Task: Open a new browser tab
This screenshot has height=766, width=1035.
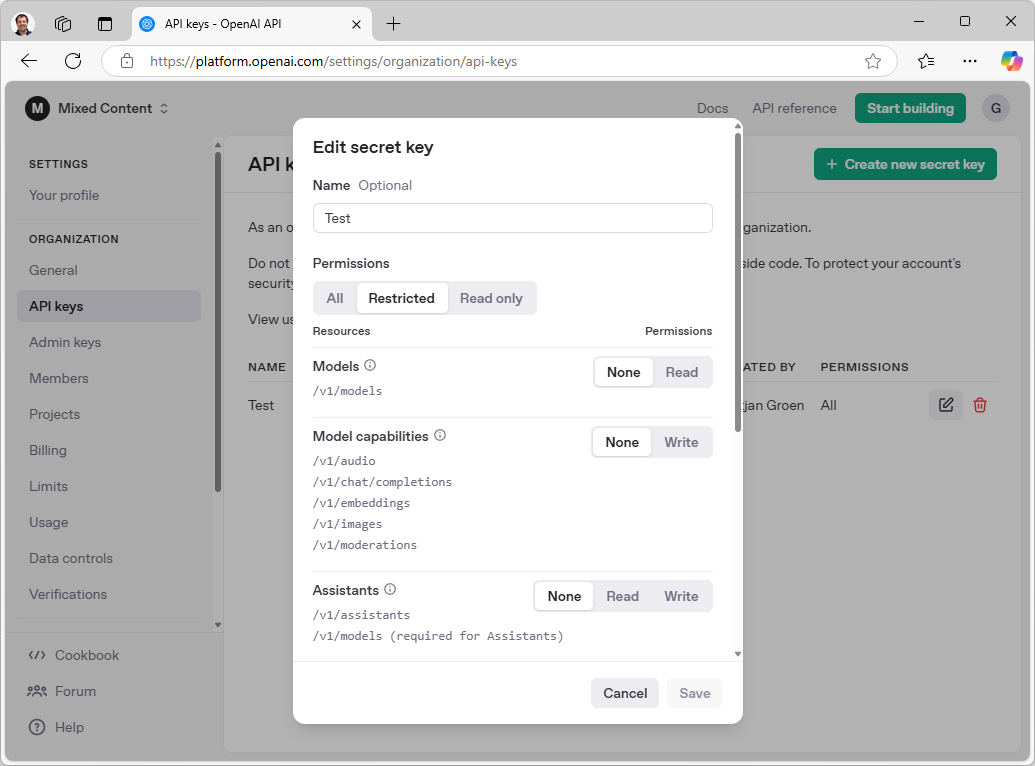Action: (393, 24)
